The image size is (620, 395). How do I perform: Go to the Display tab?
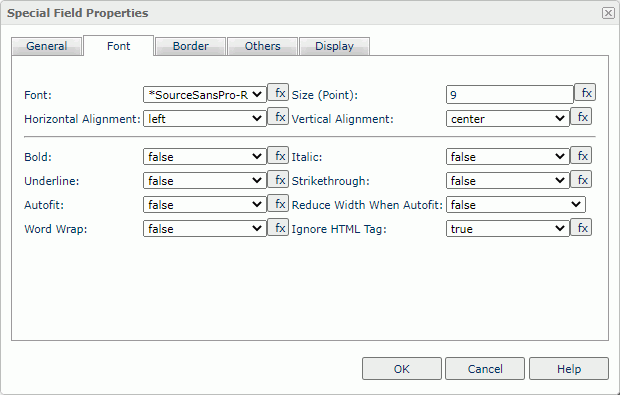click(x=335, y=46)
